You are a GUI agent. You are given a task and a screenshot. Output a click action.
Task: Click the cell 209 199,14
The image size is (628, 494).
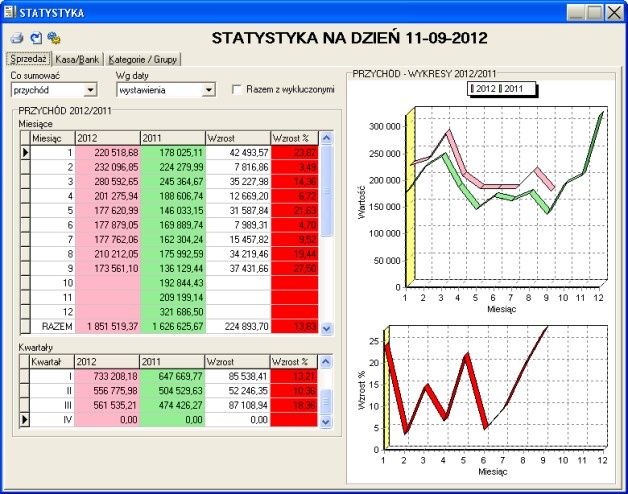click(173, 297)
